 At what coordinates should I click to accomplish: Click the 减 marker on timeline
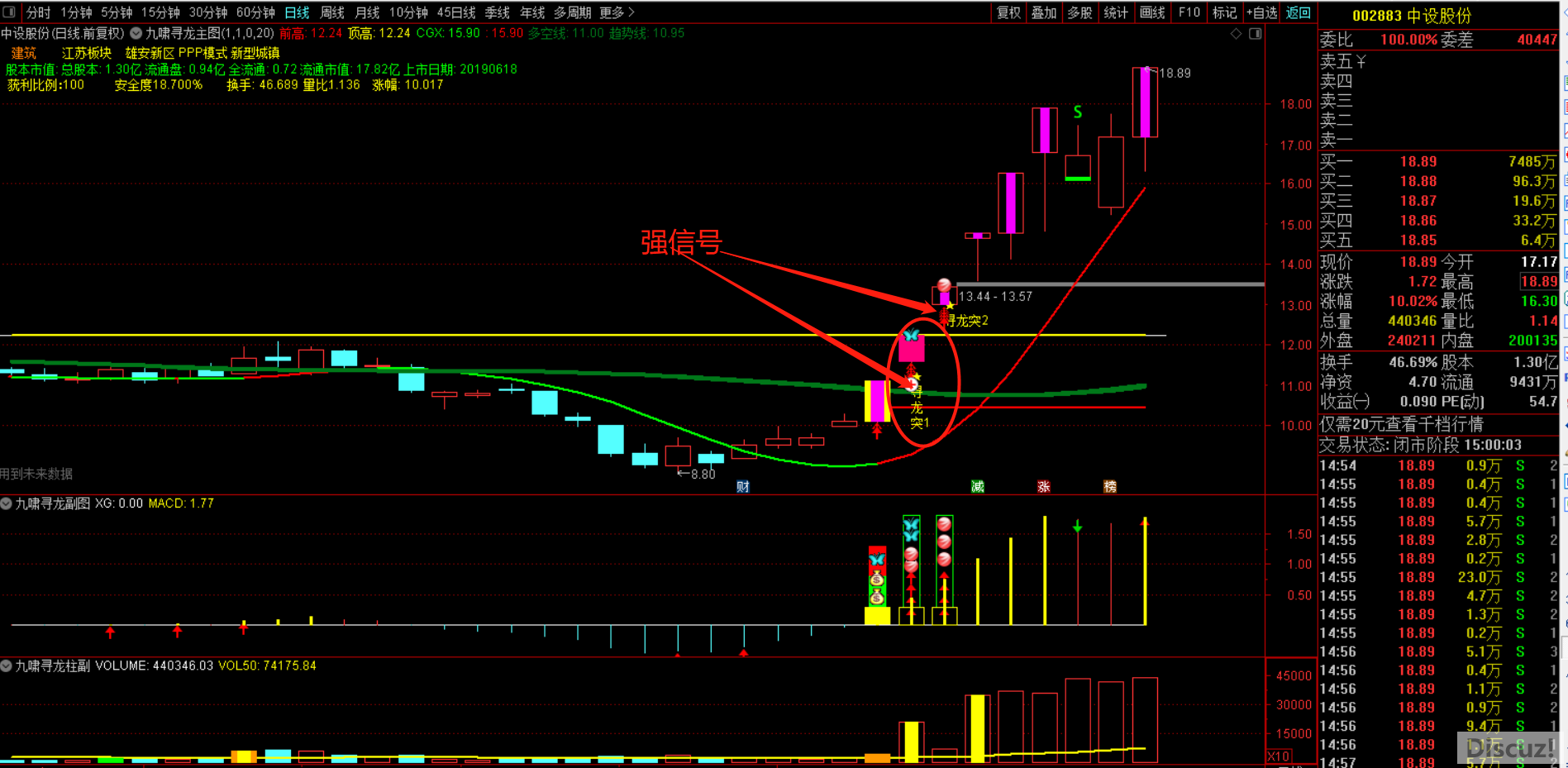coord(978,487)
